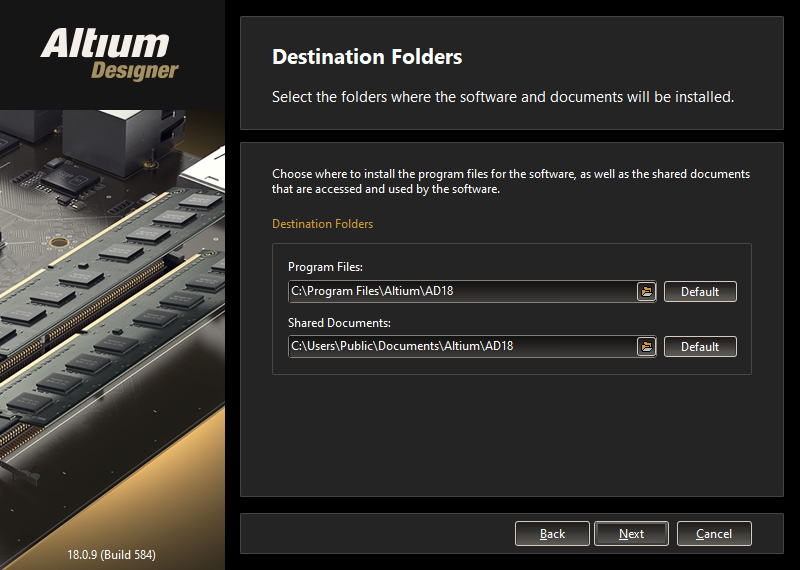Click into the Program Files path field
800x570 pixels.
462,291
